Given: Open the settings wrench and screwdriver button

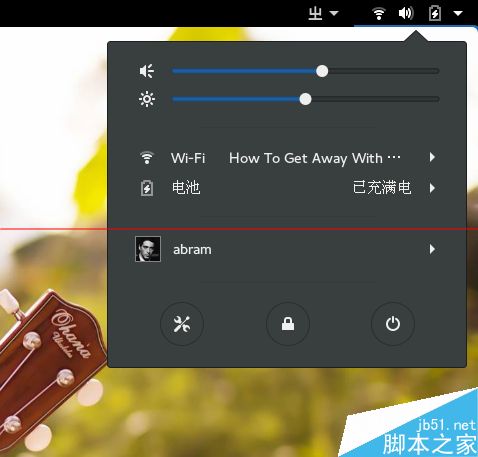Looking at the screenshot, I should point(182,324).
